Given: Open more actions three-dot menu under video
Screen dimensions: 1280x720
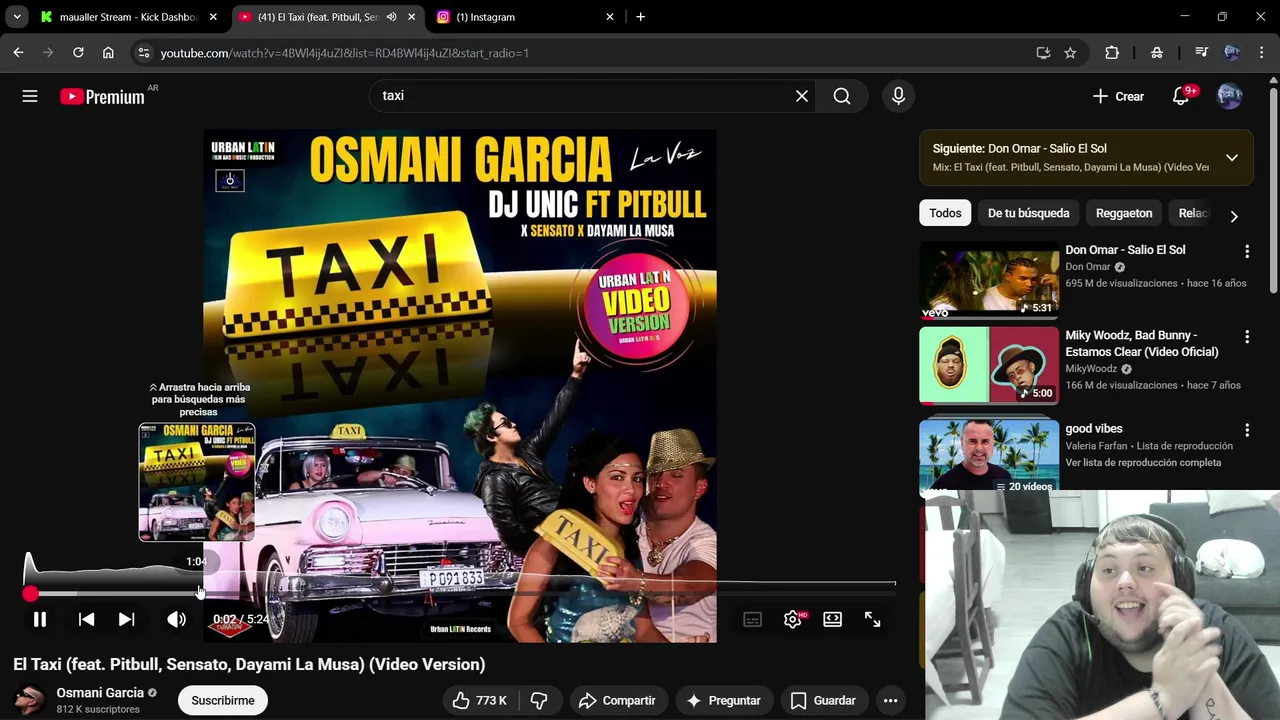Looking at the screenshot, I should click(x=890, y=701).
